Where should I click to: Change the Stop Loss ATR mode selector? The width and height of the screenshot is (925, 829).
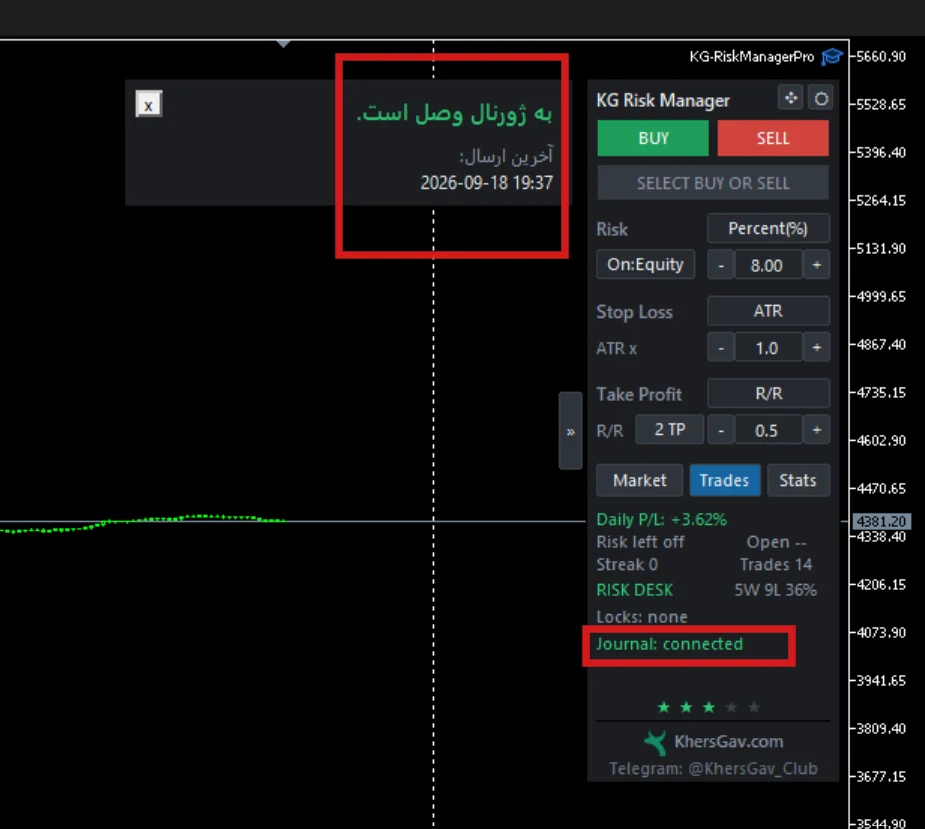[768, 311]
